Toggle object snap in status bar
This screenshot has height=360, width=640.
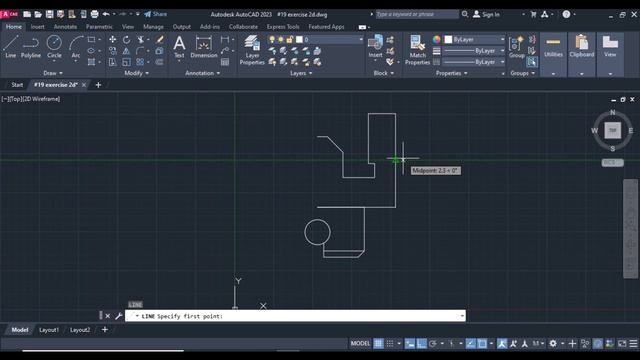click(482, 344)
